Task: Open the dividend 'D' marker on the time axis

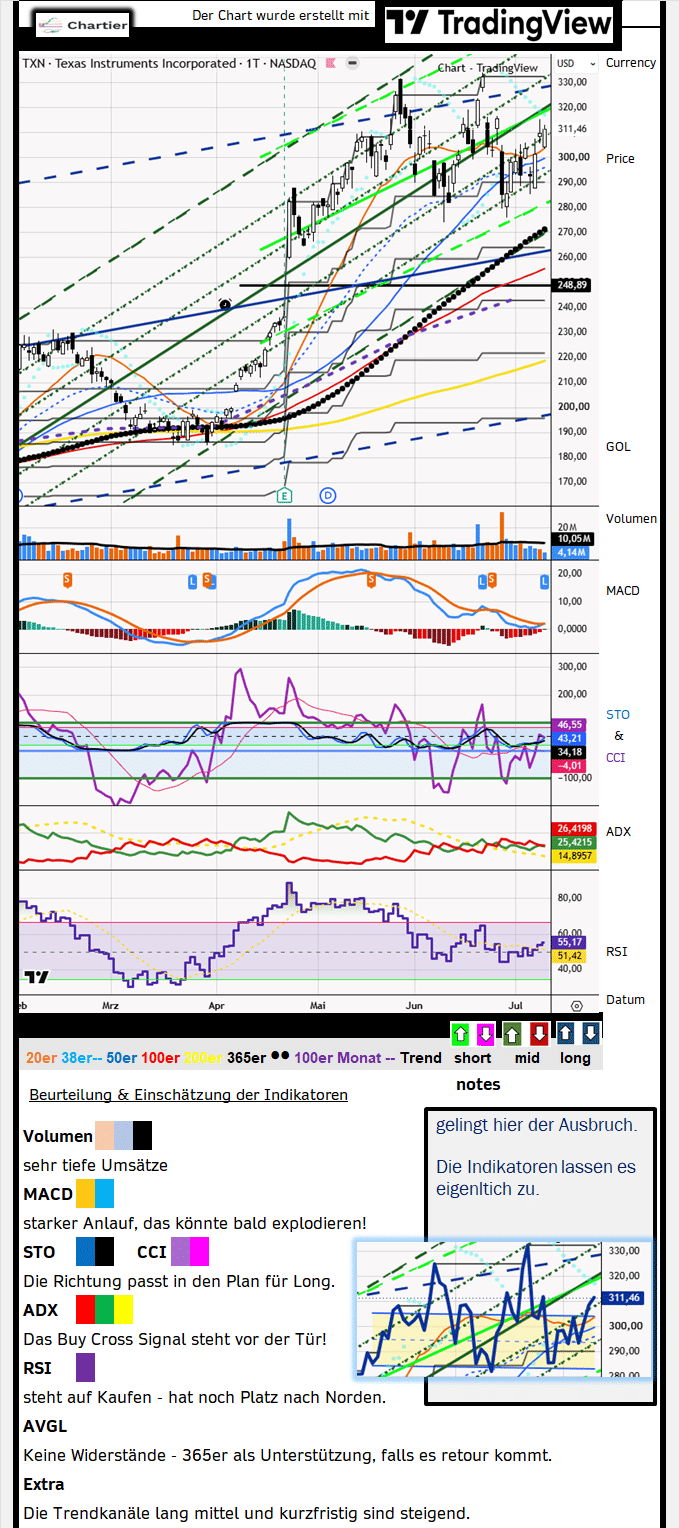Action: [327, 495]
